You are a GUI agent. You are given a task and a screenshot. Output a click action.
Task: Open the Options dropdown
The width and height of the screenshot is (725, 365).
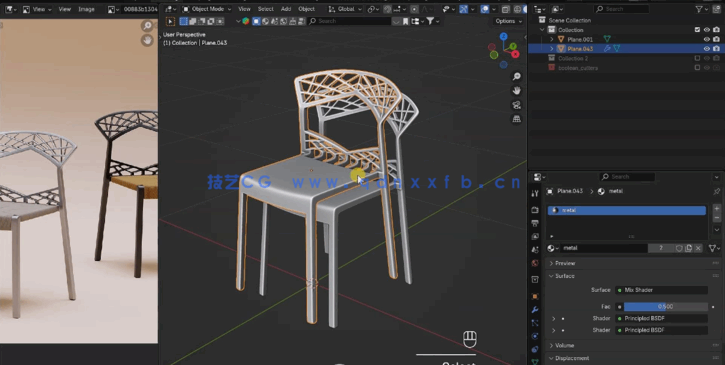(509, 21)
